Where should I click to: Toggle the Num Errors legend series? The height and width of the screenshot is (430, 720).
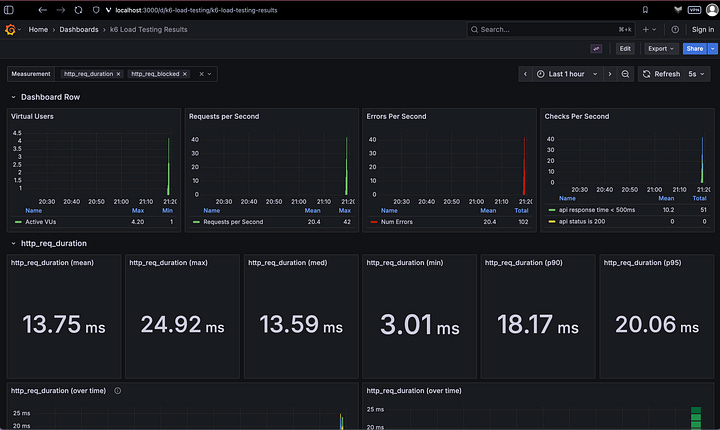398,221
